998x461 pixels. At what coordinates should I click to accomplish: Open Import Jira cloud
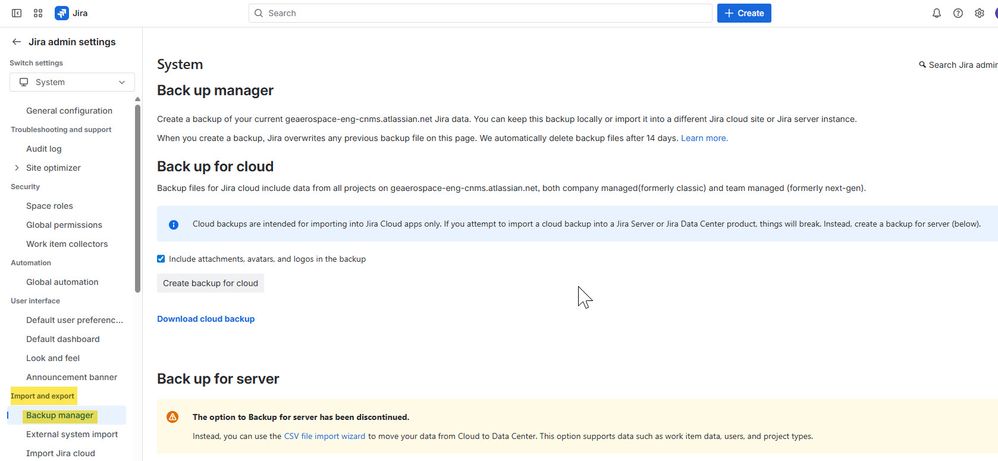(60, 453)
